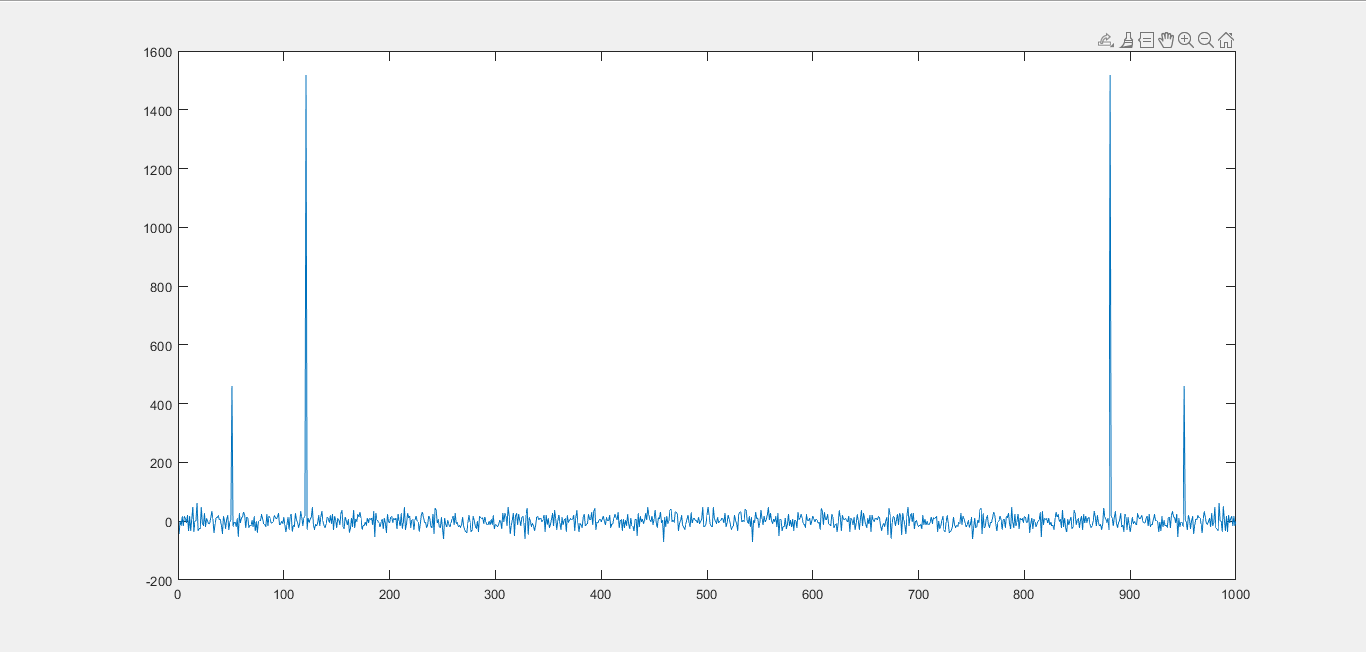Viewport: 1366px width, 652px height.
Task: Click the y-axis tick label 800
Action: (162, 287)
